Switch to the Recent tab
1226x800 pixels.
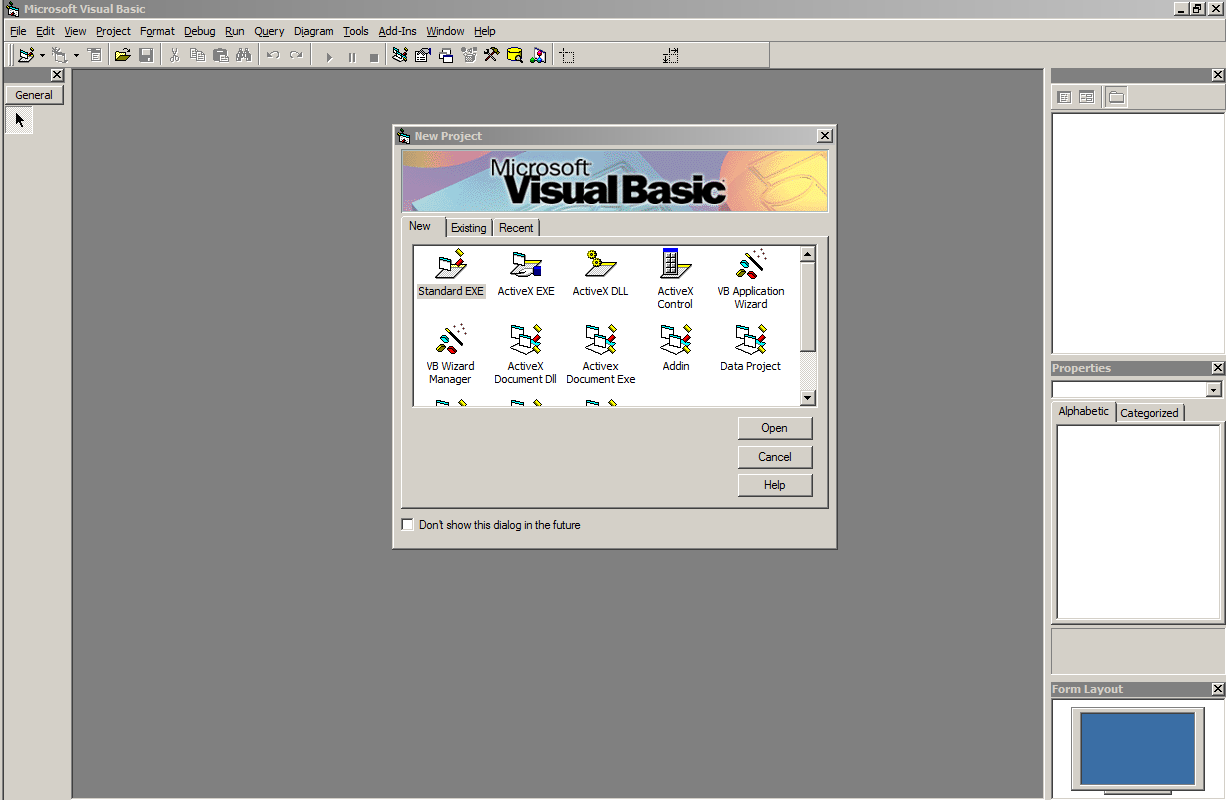click(516, 228)
